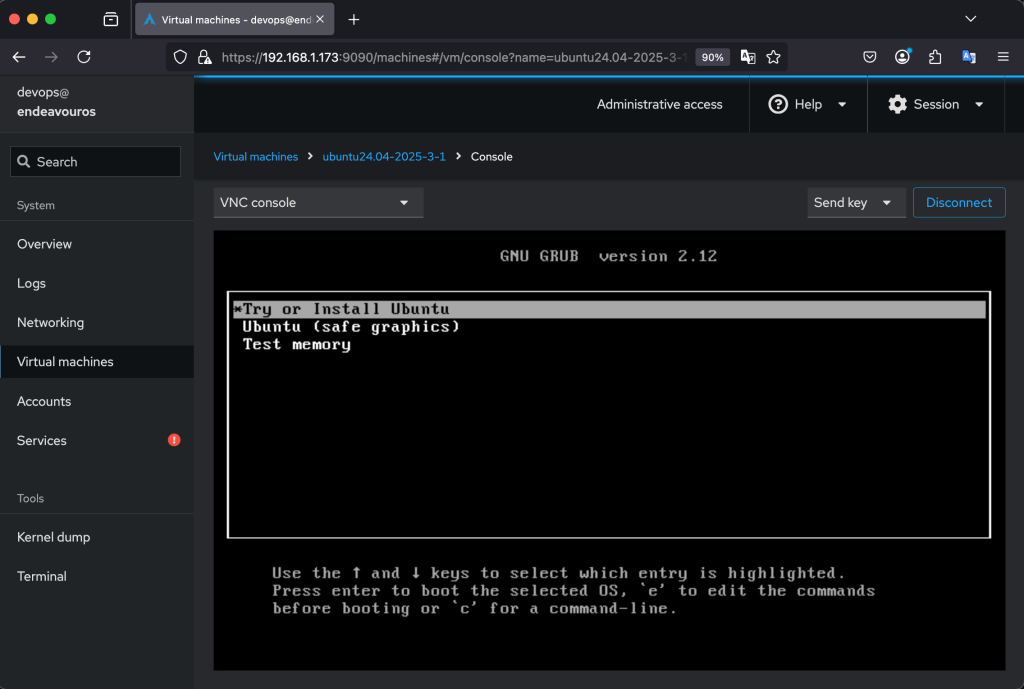Expand the Session menu
This screenshot has height=689, width=1024.
(935, 104)
